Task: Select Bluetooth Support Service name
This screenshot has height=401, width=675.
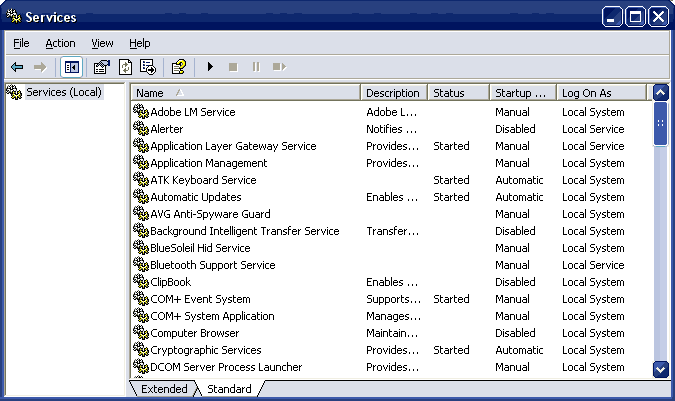Action: coord(213,265)
